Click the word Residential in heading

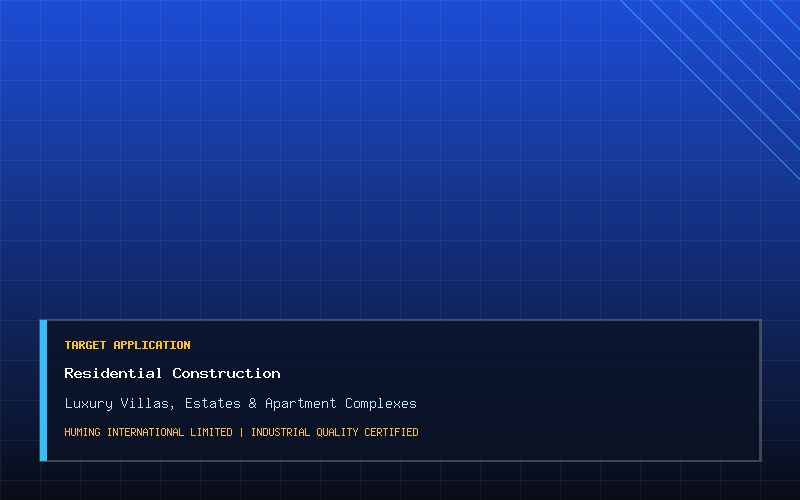(113, 373)
